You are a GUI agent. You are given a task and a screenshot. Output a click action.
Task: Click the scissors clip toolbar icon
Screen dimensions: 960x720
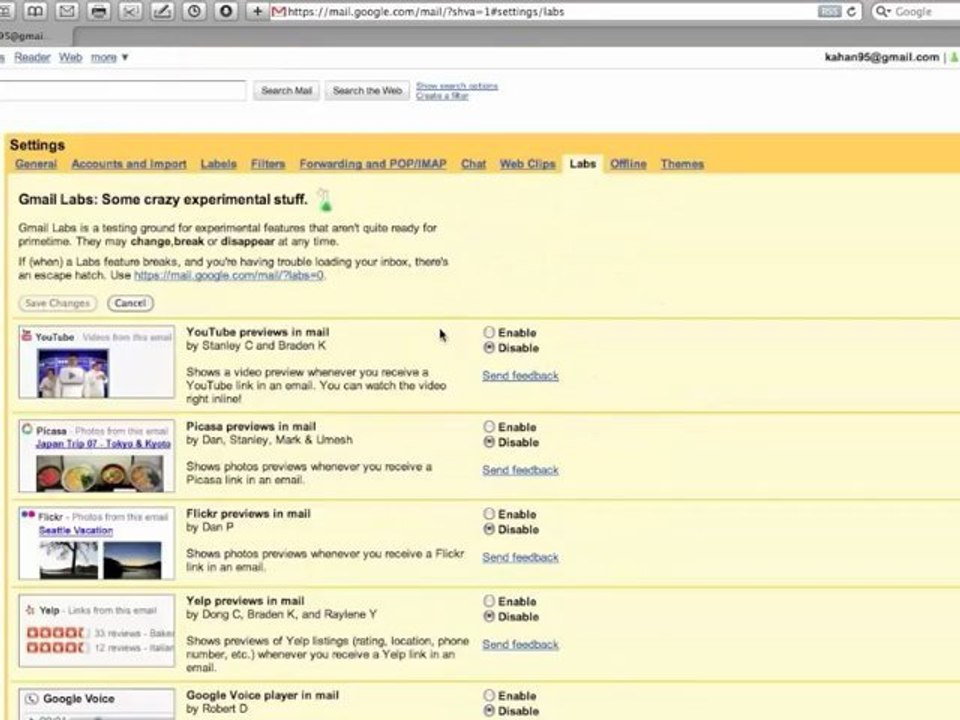pyautogui.click(x=130, y=11)
